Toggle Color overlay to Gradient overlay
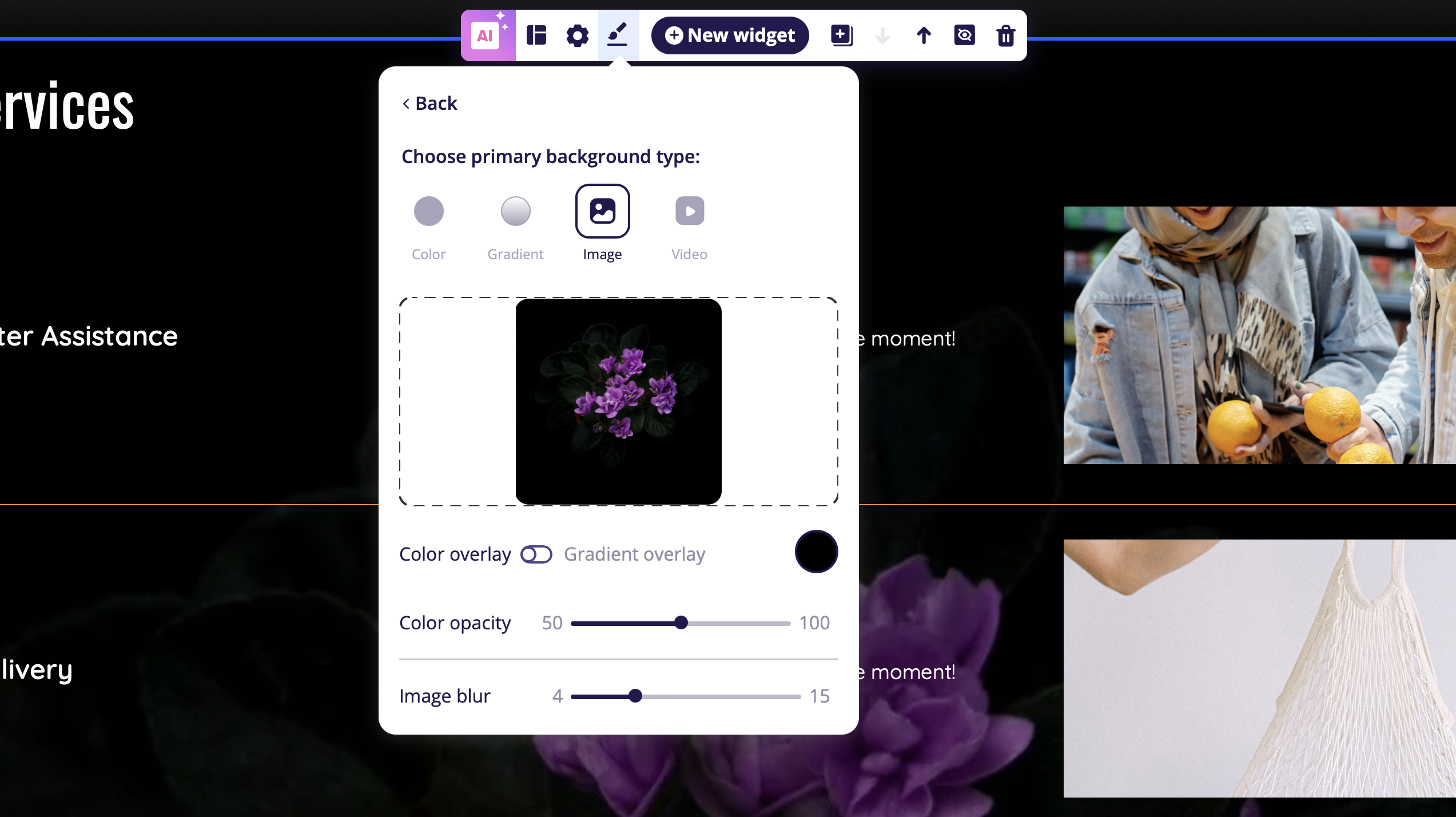Viewport: 1456px width, 817px height. [x=536, y=554]
